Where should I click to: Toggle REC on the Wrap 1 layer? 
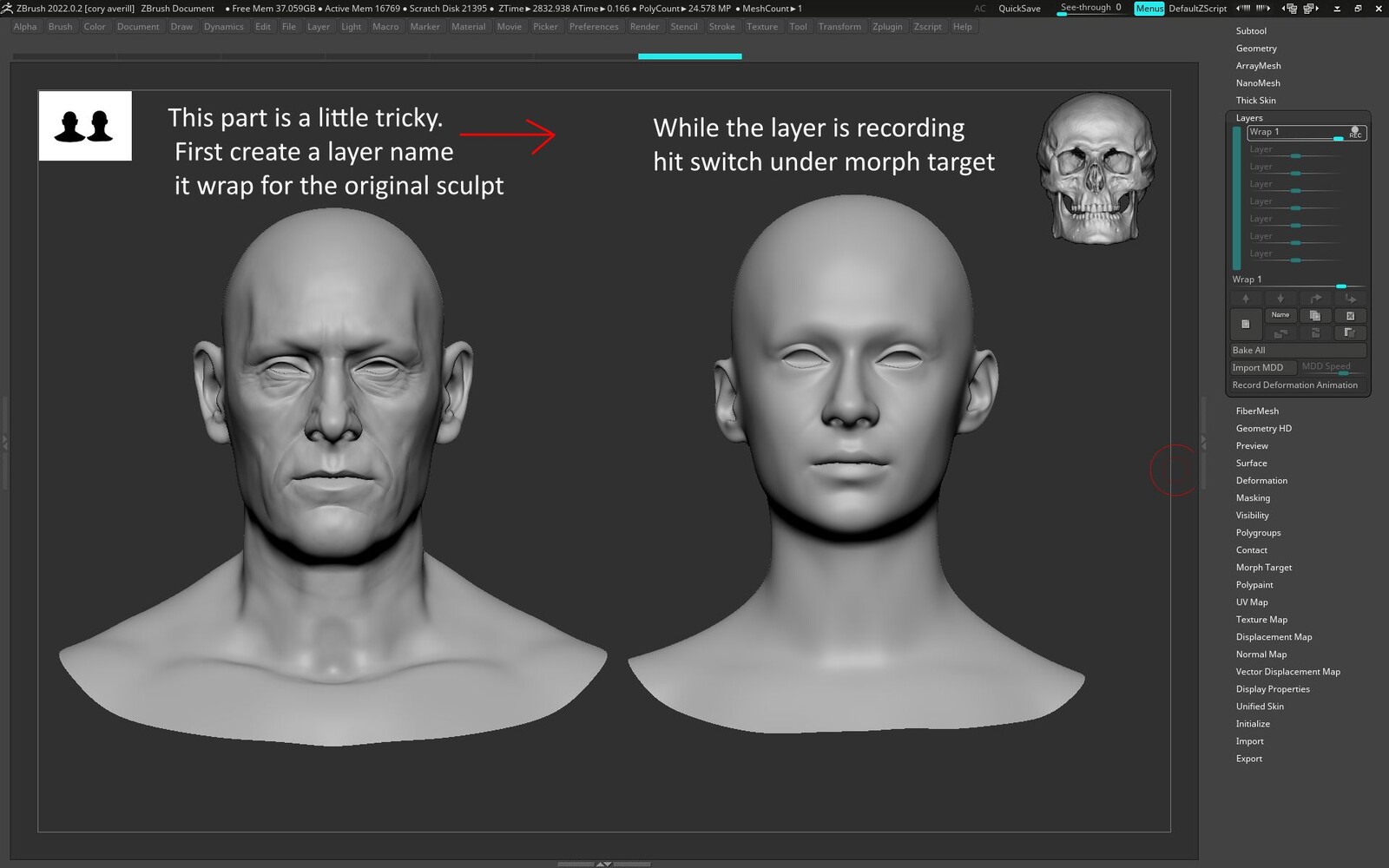pos(1355,132)
